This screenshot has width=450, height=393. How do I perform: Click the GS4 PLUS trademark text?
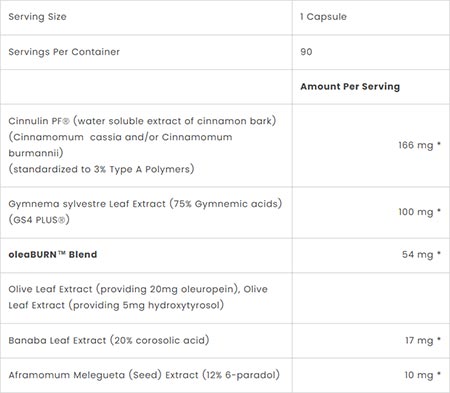pyautogui.click(x=39, y=220)
